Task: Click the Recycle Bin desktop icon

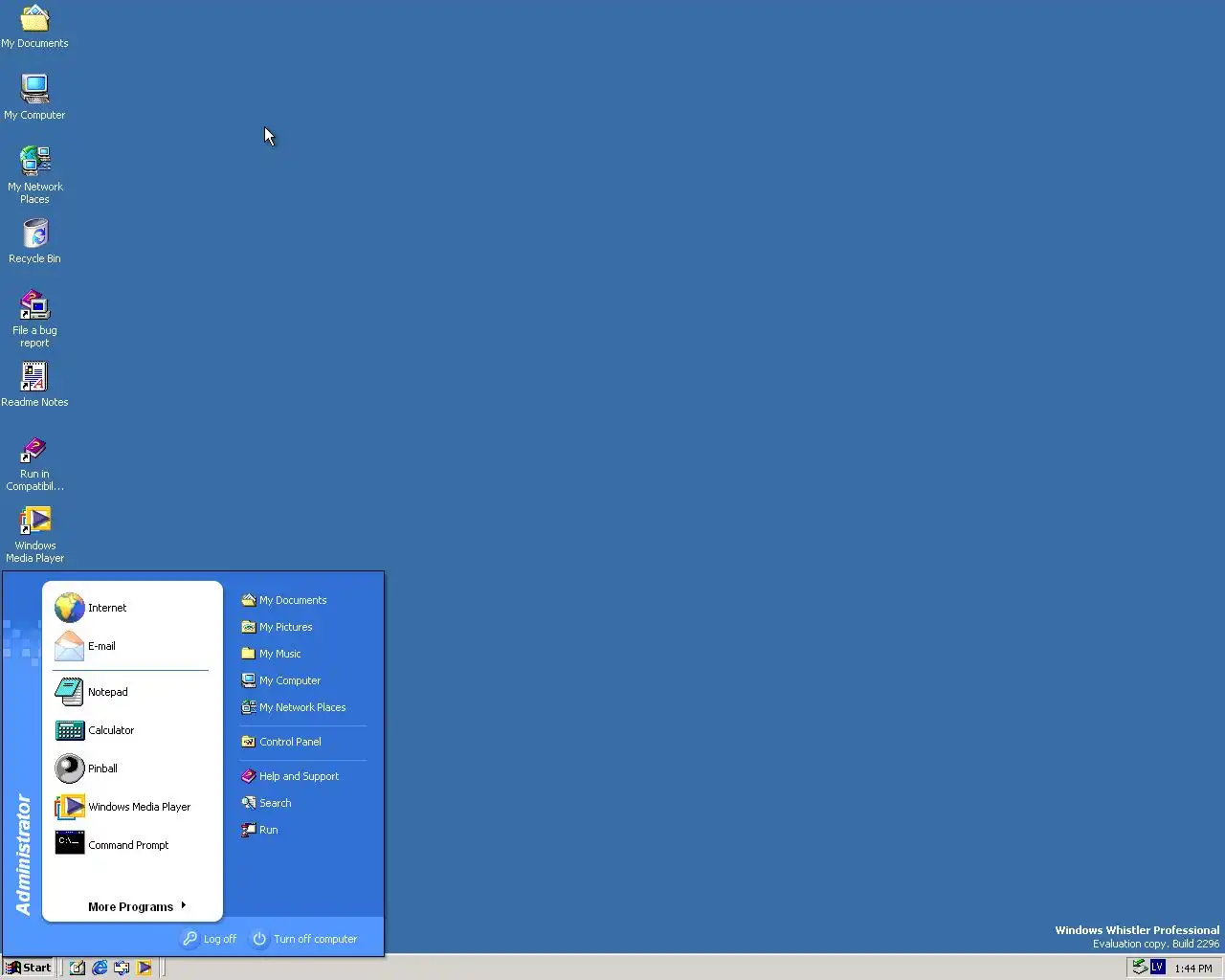Action: coord(34,241)
